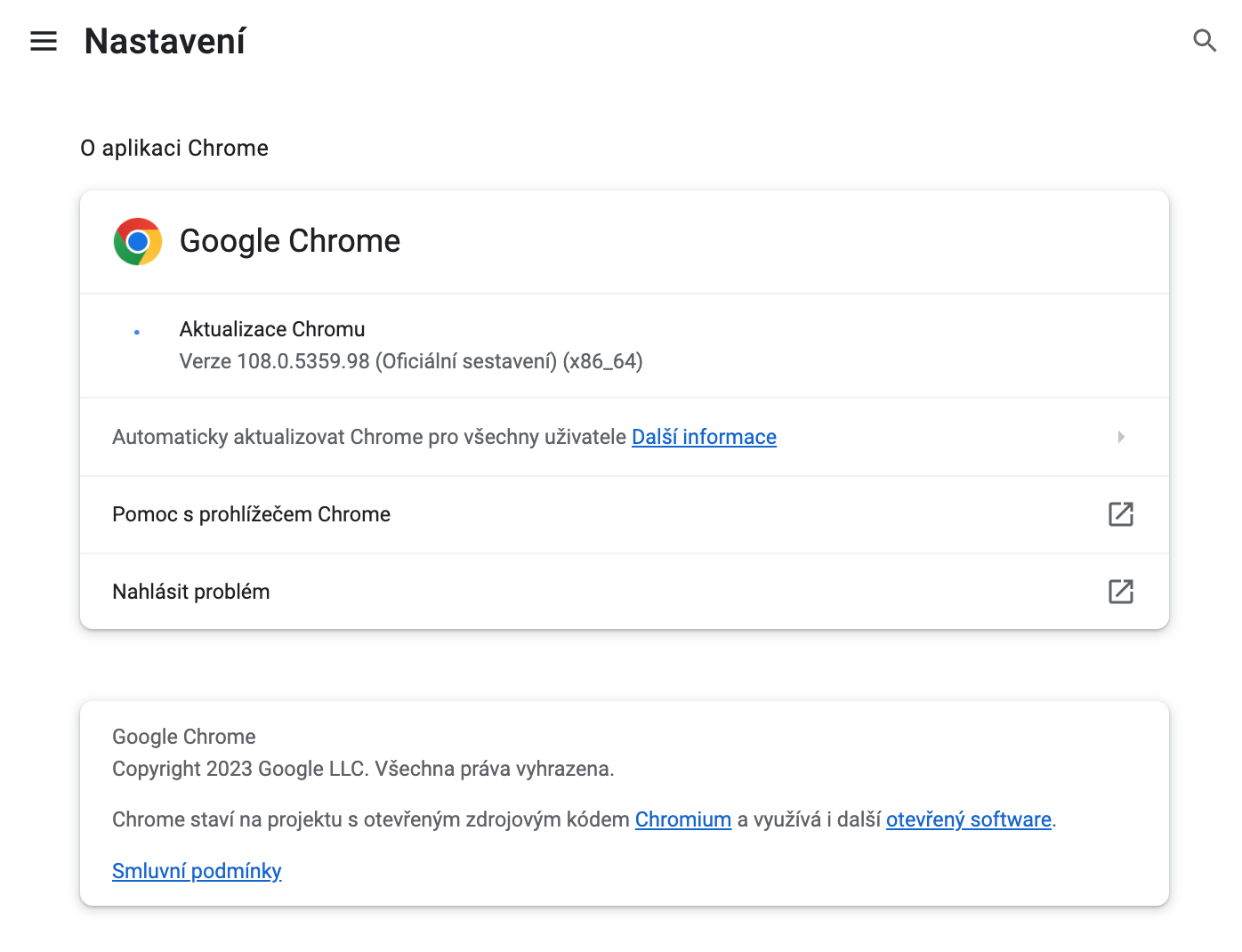The height and width of the screenshot is (952, 1242).
Task: Click external-link icon beside Nahlásit problém
Action: (x=1120, y=592)
